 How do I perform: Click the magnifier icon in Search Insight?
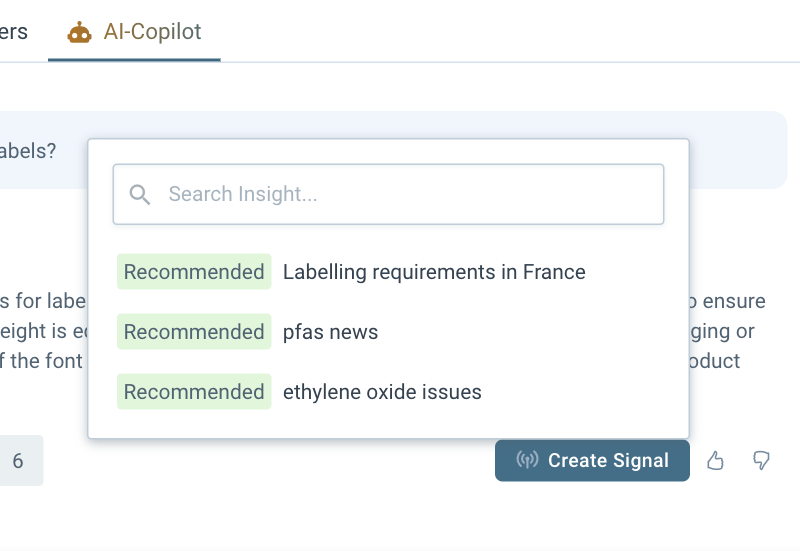click(140, 194)
